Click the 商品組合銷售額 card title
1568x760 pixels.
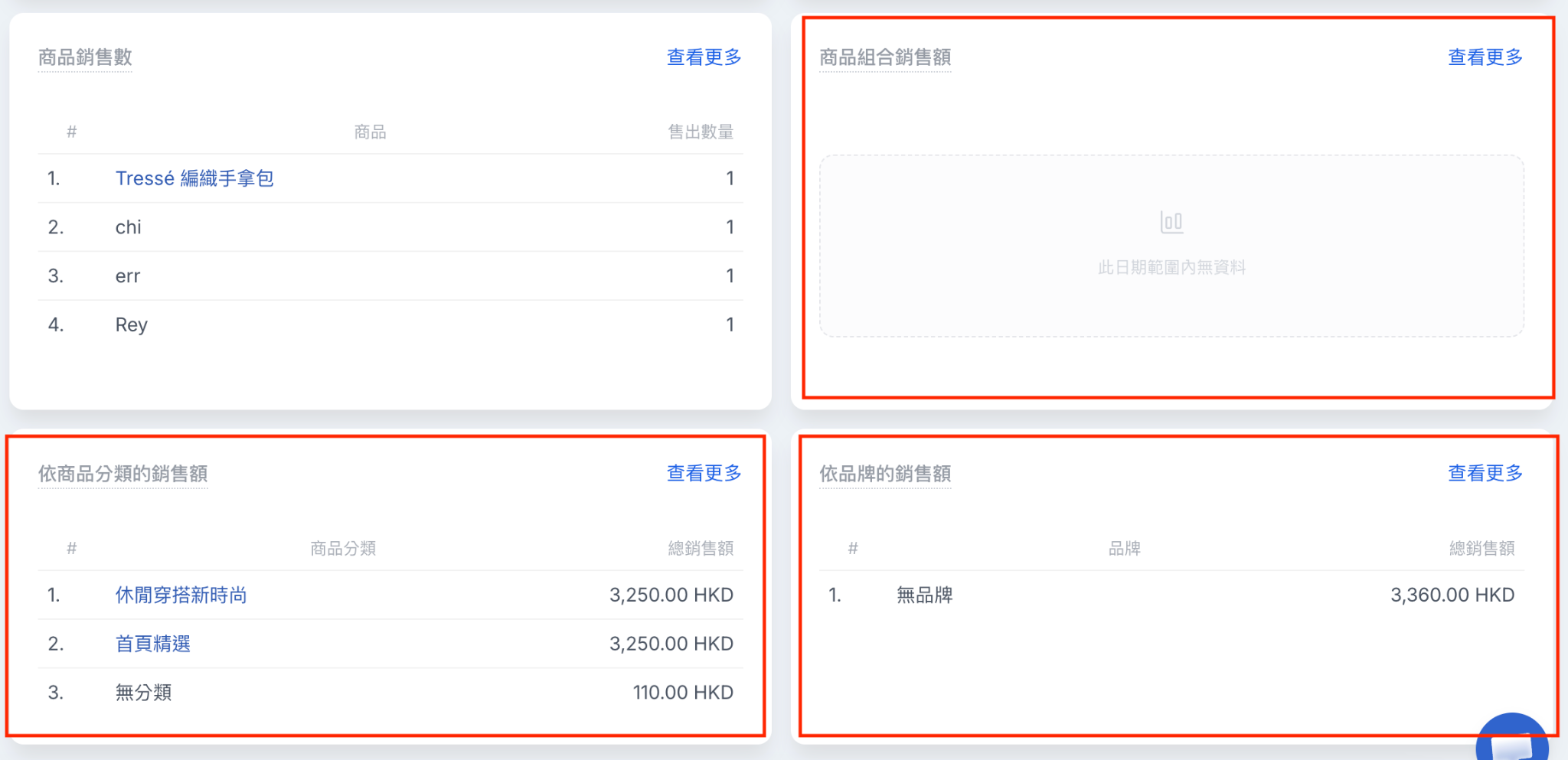tap(885, 57)
